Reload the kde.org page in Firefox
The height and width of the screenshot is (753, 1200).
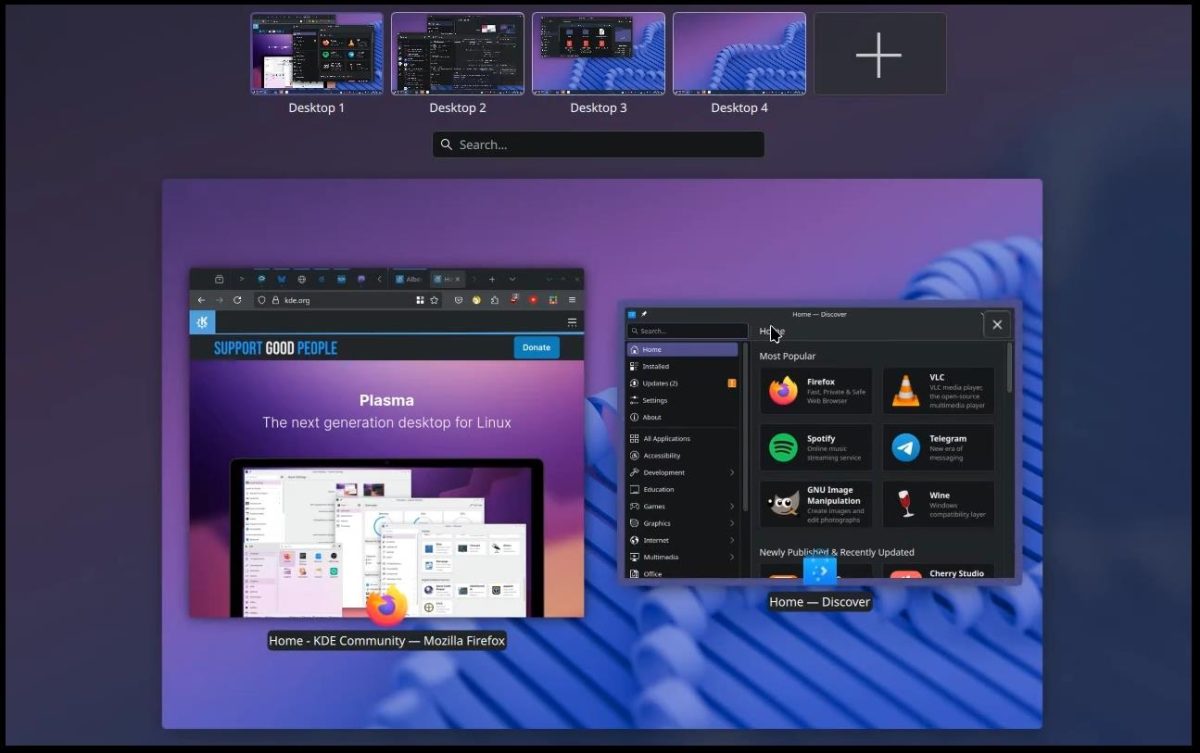[x=237, y=300]
